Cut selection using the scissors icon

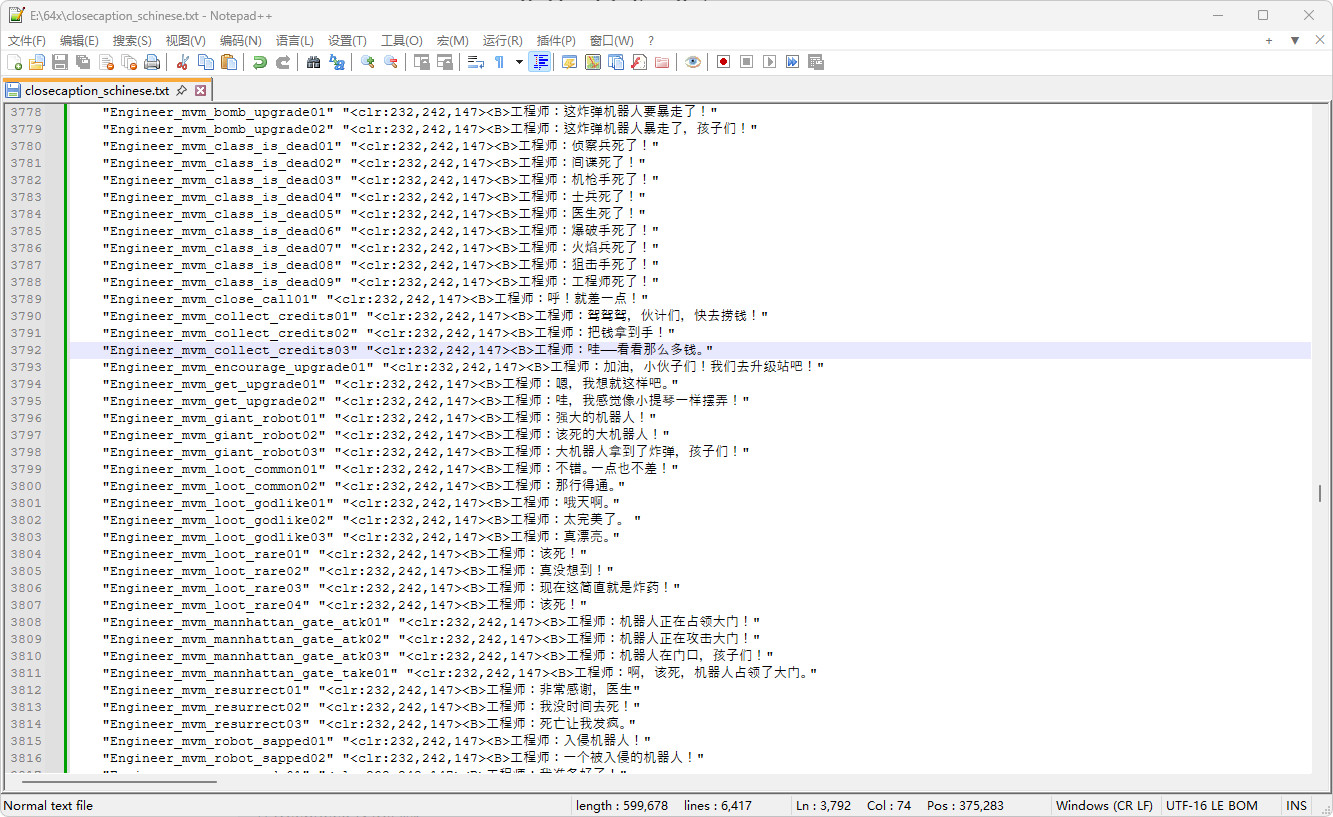182,62
